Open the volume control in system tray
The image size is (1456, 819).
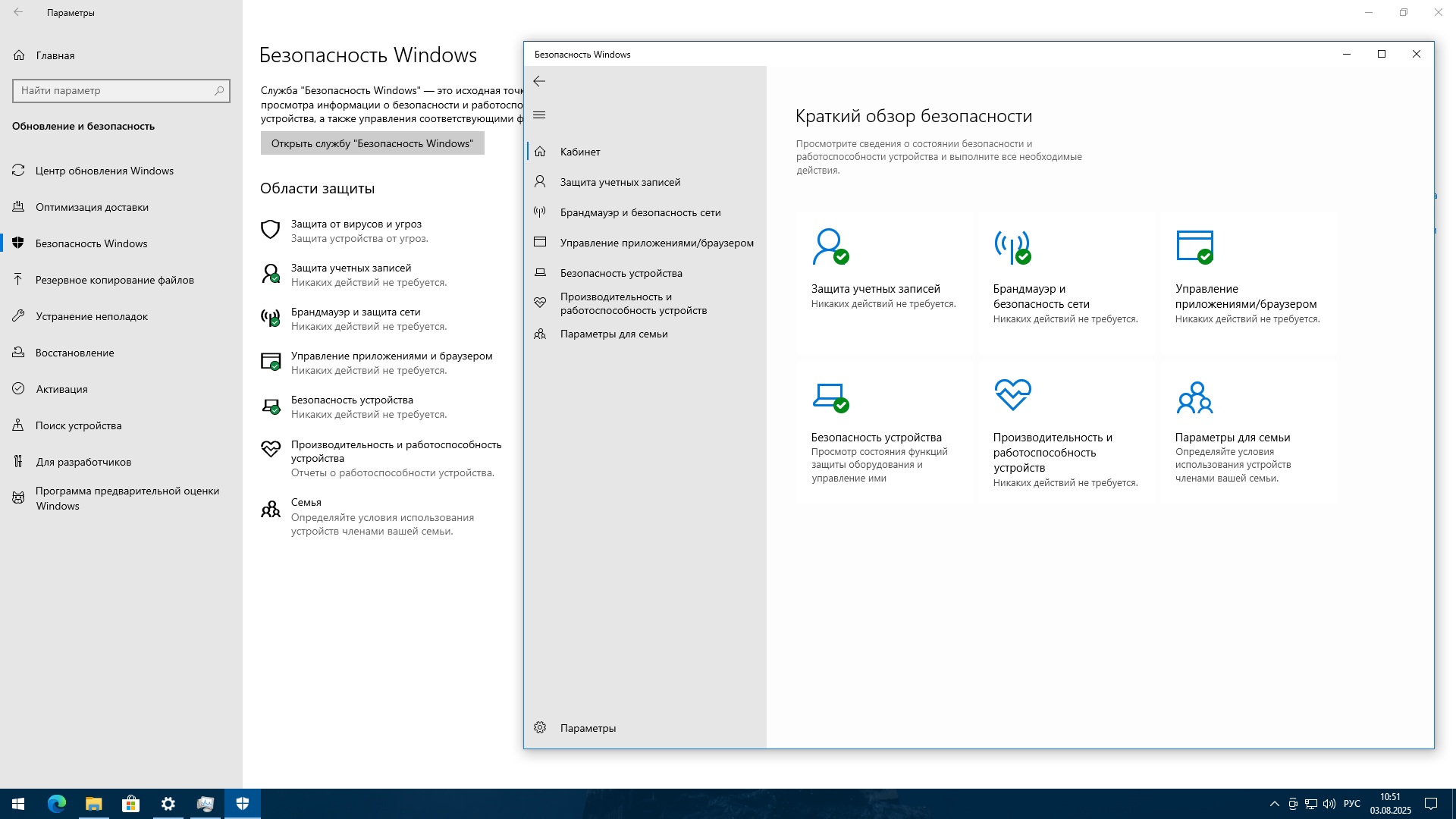1329,804
